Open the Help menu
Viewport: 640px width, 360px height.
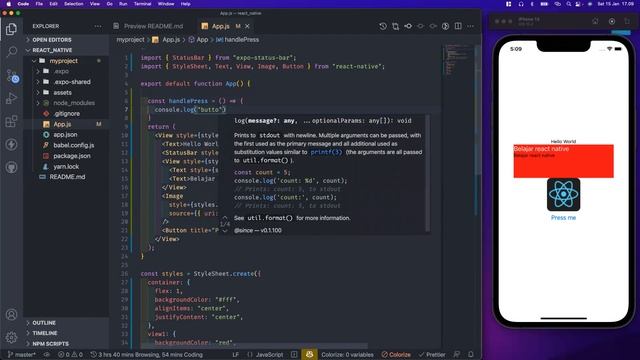pyautogui.click(x=186, y=4)
